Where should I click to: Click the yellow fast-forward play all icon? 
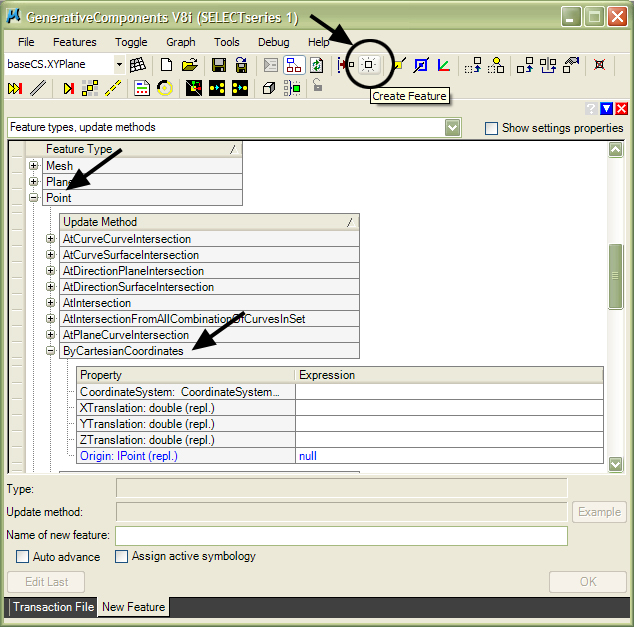click(15, 88)
